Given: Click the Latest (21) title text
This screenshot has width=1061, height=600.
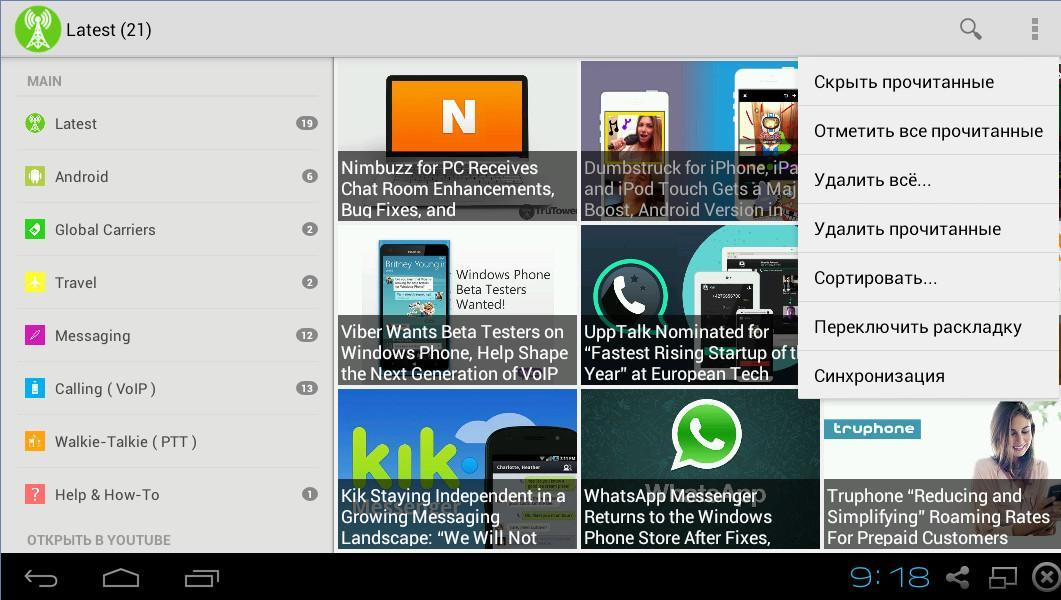Looking at the screenshot, I should [108, 30].
